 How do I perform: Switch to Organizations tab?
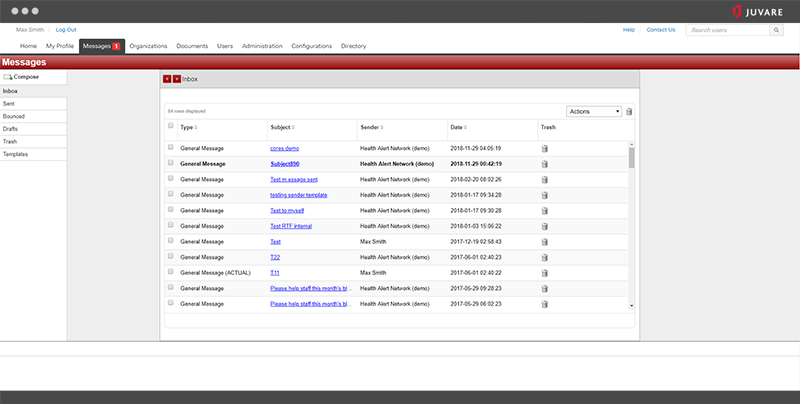148,46
